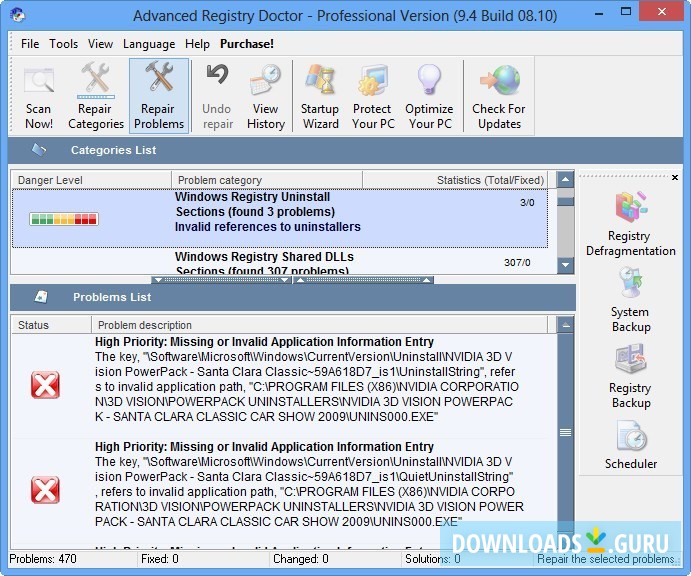Sort by the Problem category column header
The width and height of the screenshot is (691, 576).
pyautogui.click(x=267, y=180)
